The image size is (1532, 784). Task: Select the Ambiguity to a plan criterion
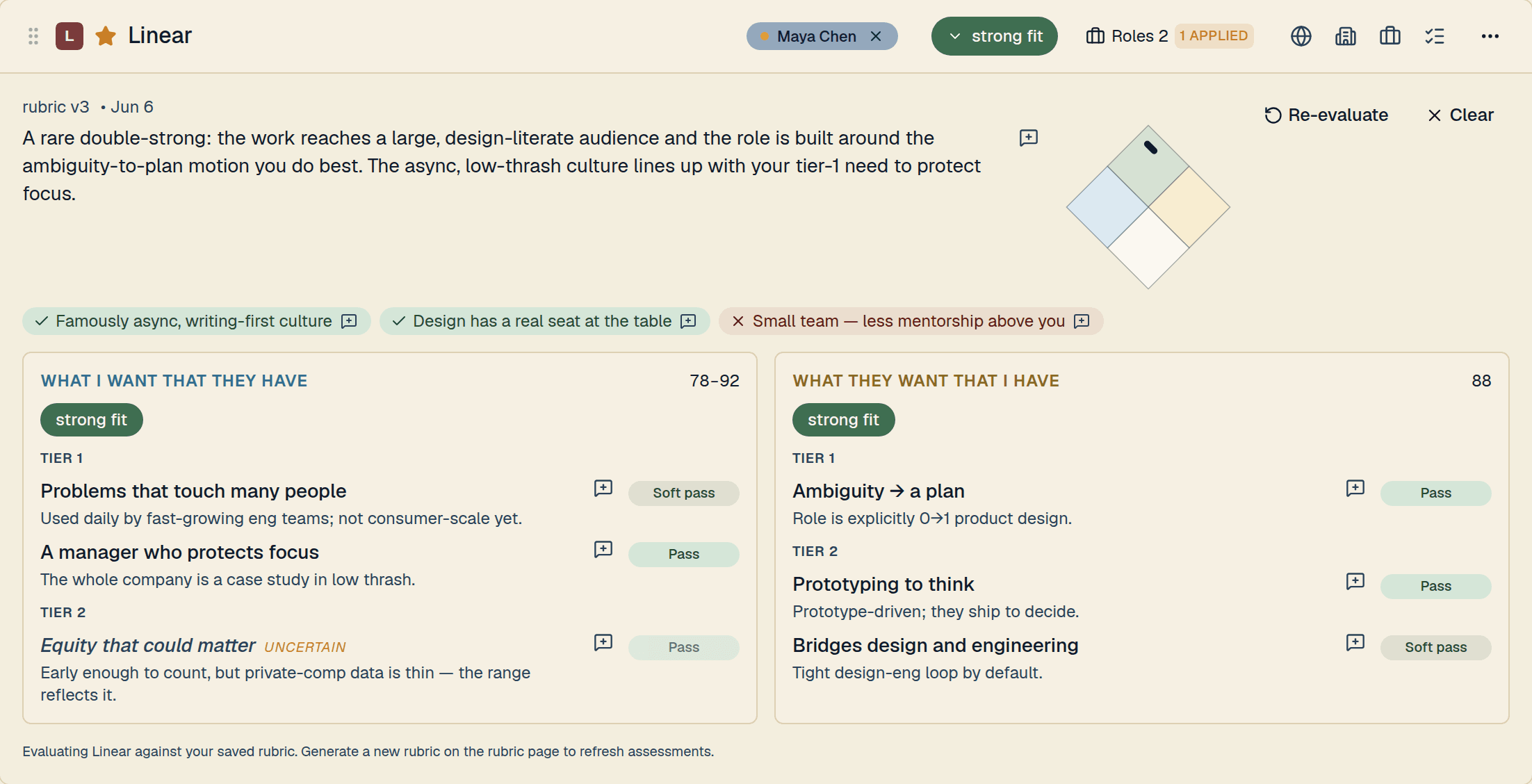[x=879, y=491]
